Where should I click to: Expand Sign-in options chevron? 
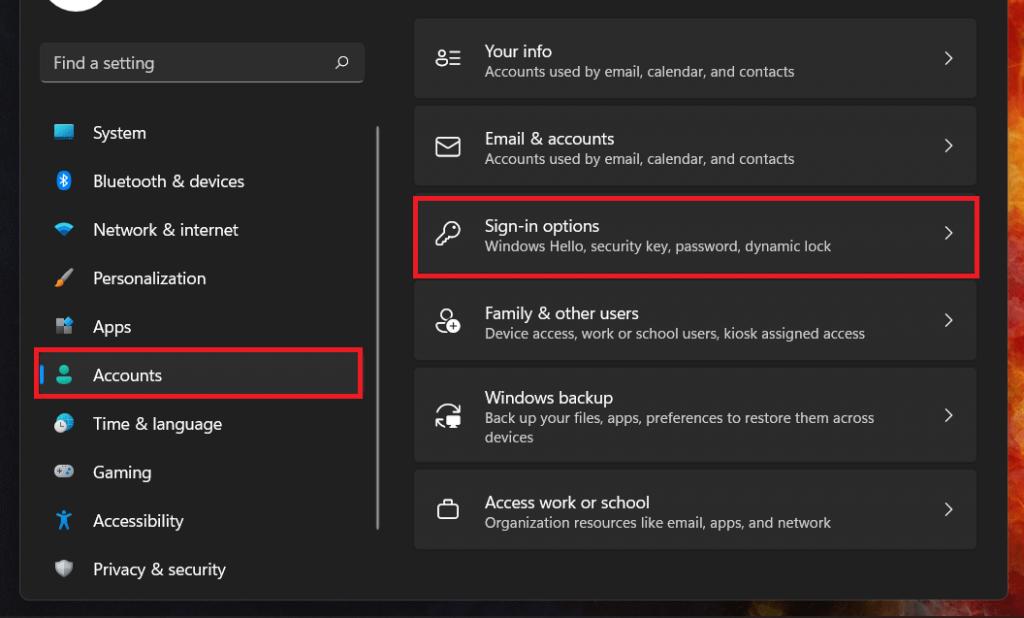coord(948,233)
